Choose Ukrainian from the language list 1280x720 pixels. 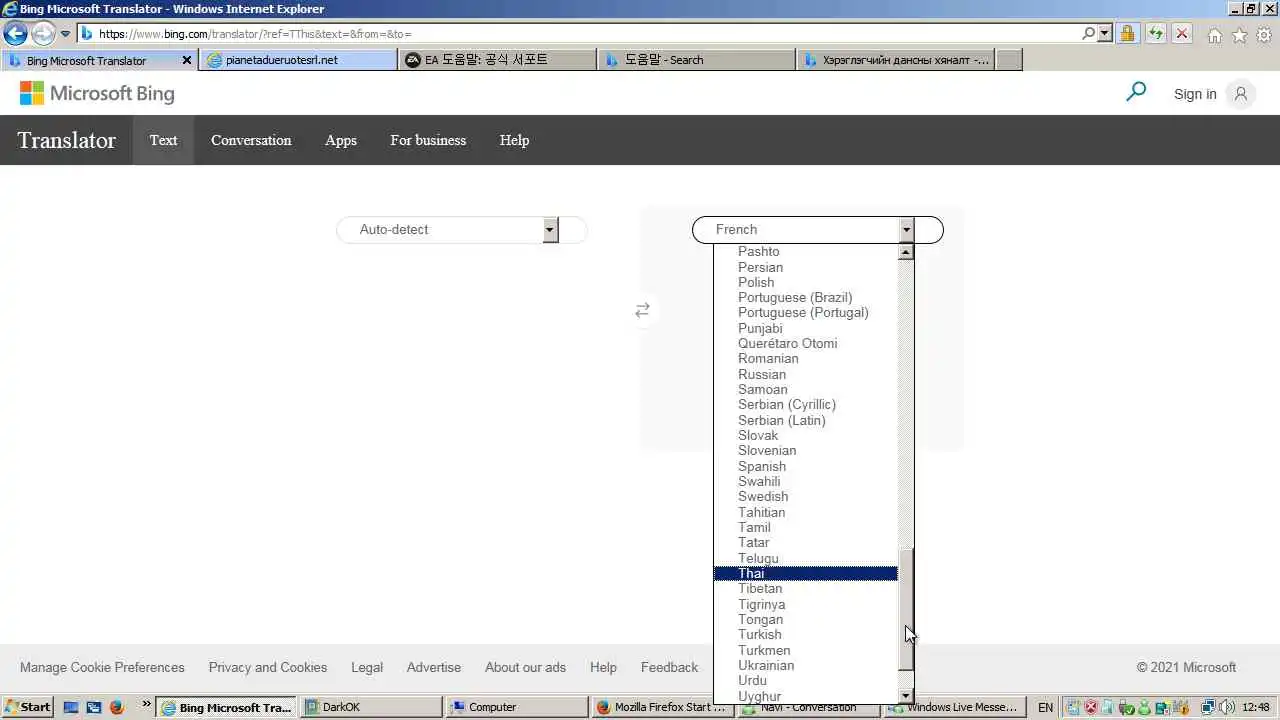coord(805,665)
